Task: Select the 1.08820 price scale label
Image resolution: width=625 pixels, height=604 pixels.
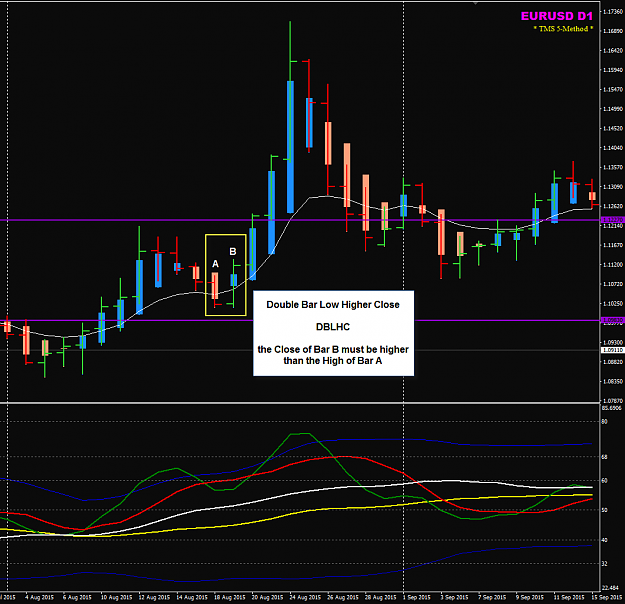Action: (x=613, y=362)
